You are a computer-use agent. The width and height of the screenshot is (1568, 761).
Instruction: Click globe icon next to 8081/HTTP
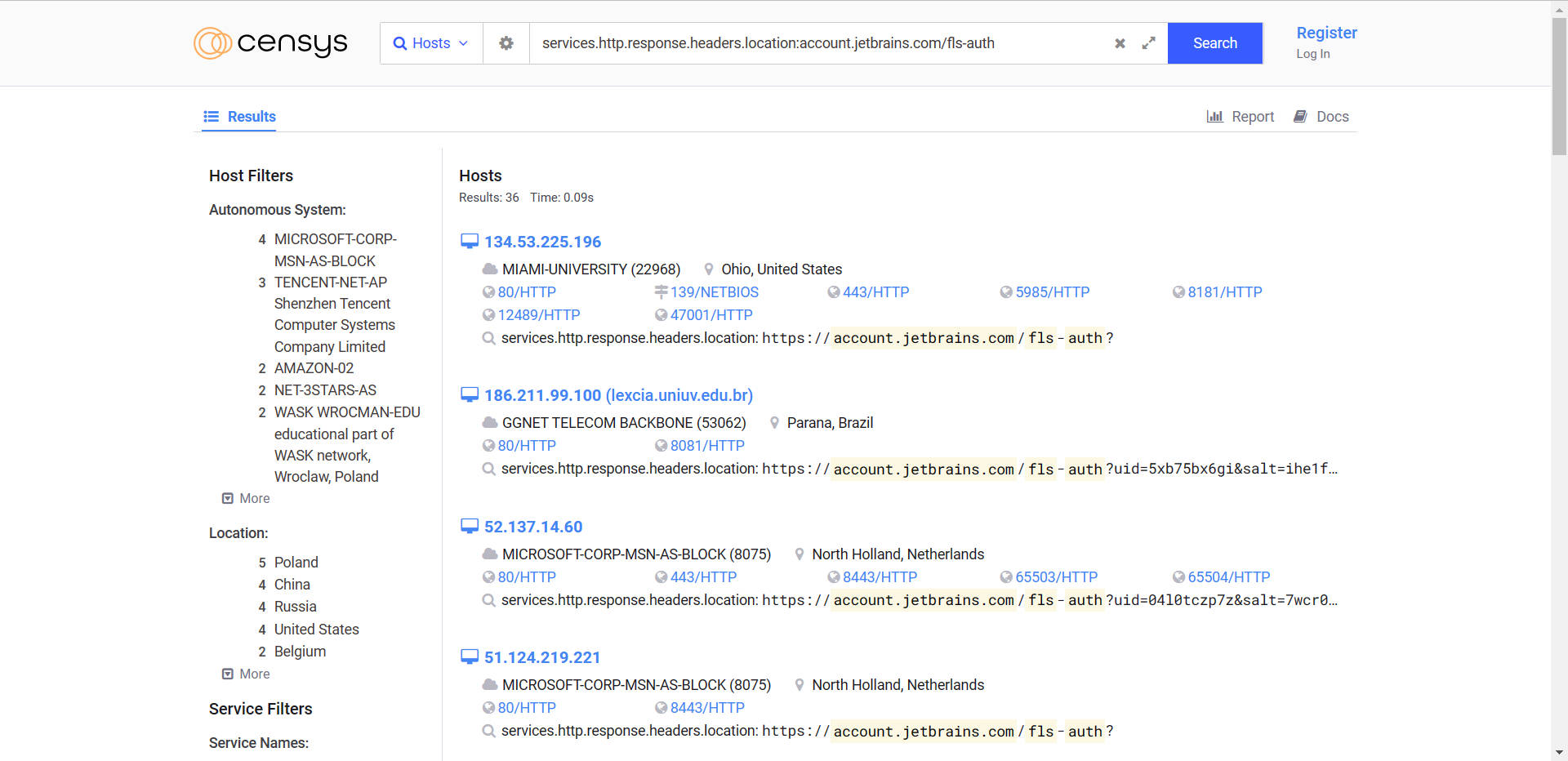coord(661,446)
